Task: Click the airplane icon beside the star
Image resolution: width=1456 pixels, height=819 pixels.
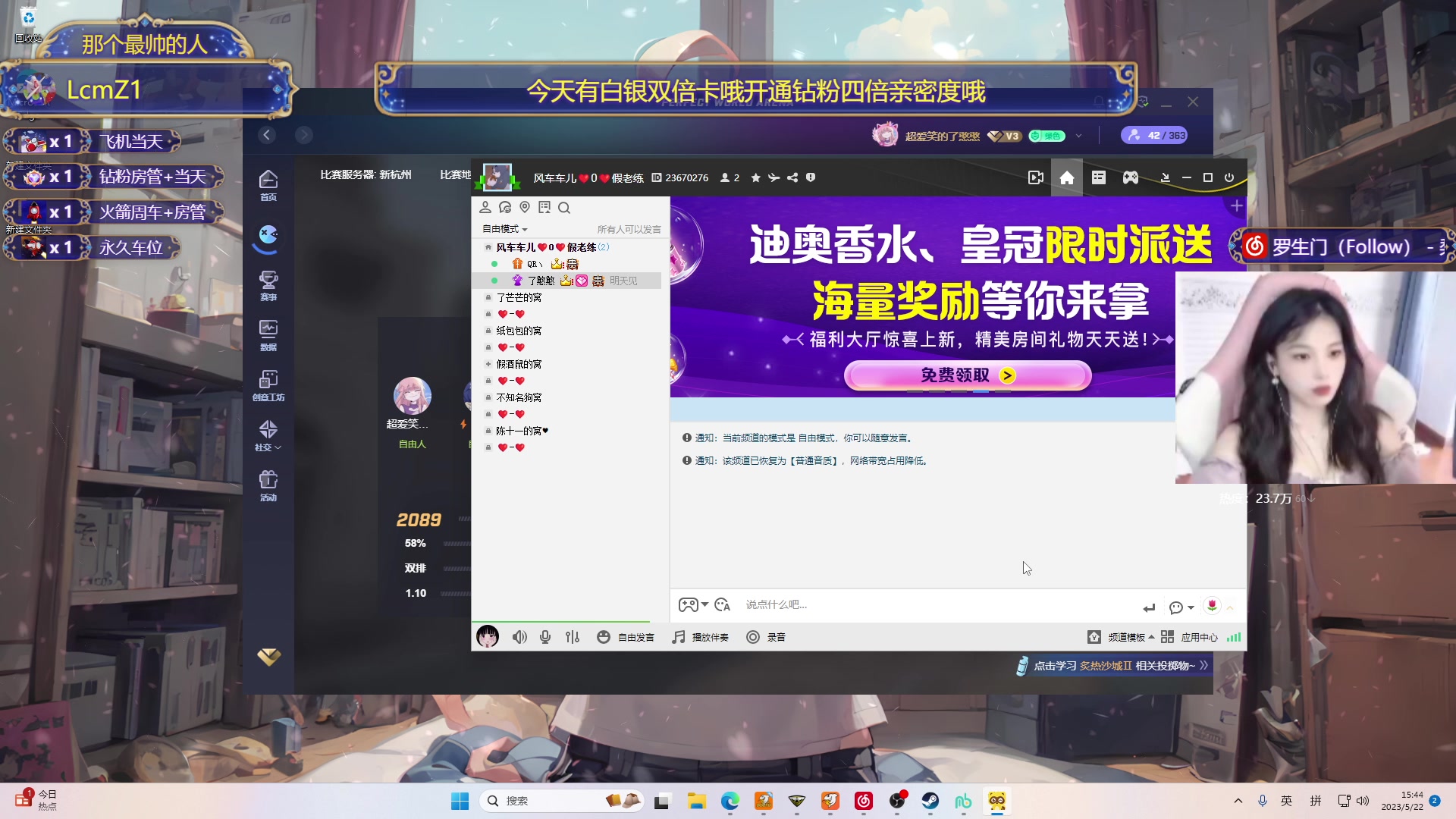Action: coord(773,177)
